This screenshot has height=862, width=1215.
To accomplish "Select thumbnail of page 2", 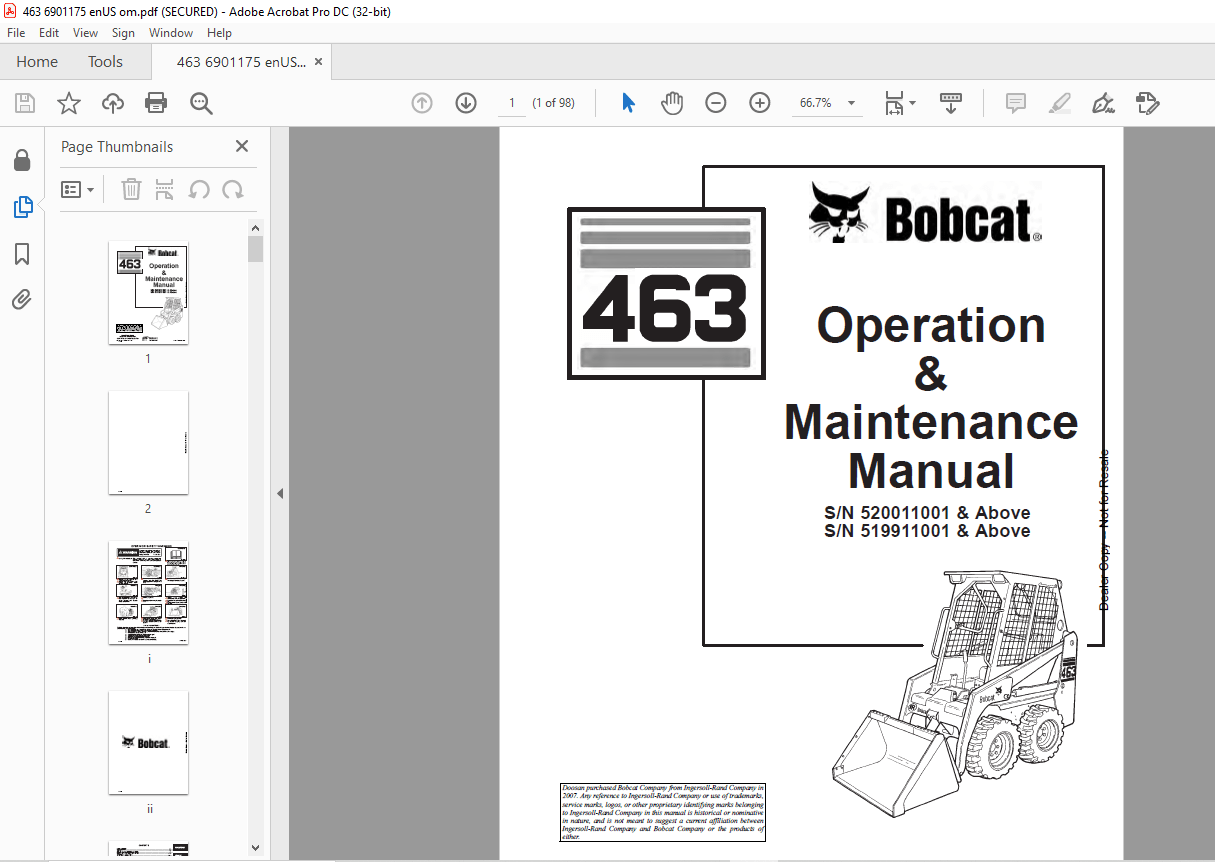I will (148, 443).
